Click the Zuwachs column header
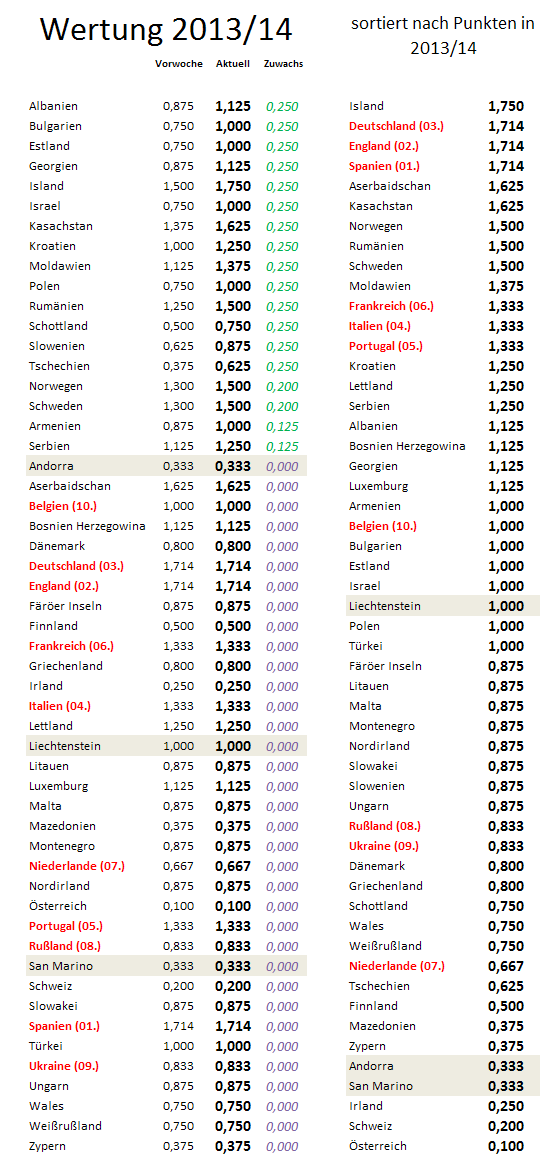The height and width of the screenshot is (1156, 540). (283, 64)
